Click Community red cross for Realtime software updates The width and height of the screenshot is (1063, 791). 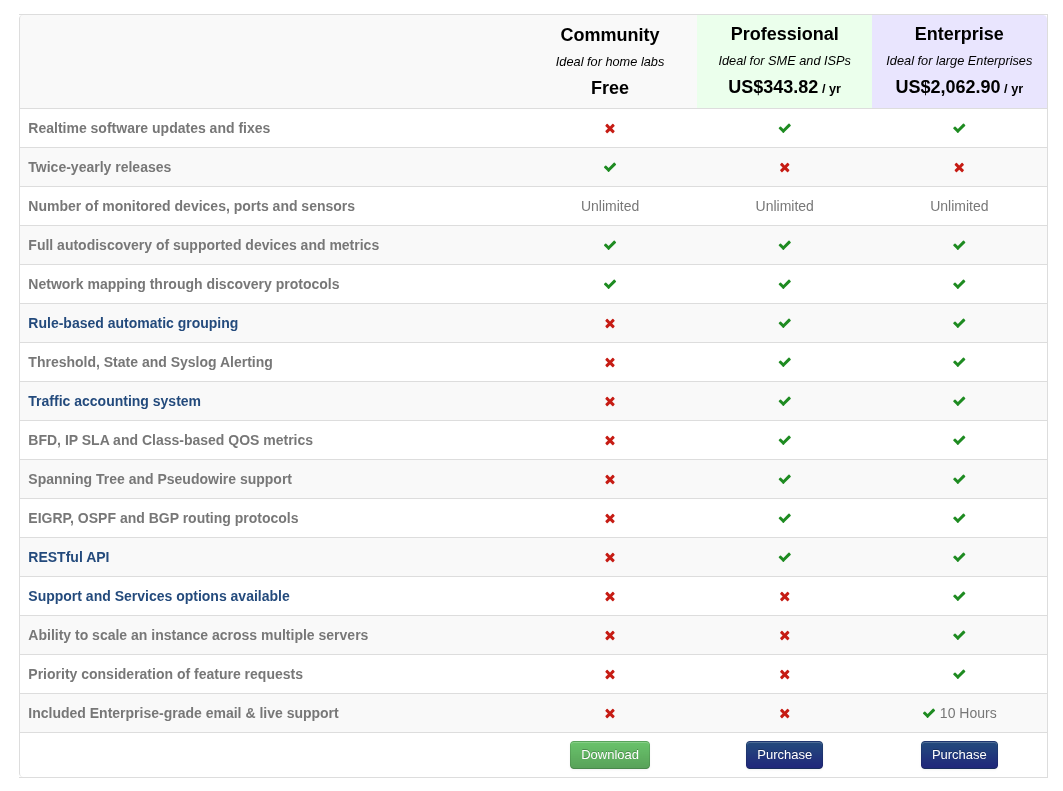610,129
